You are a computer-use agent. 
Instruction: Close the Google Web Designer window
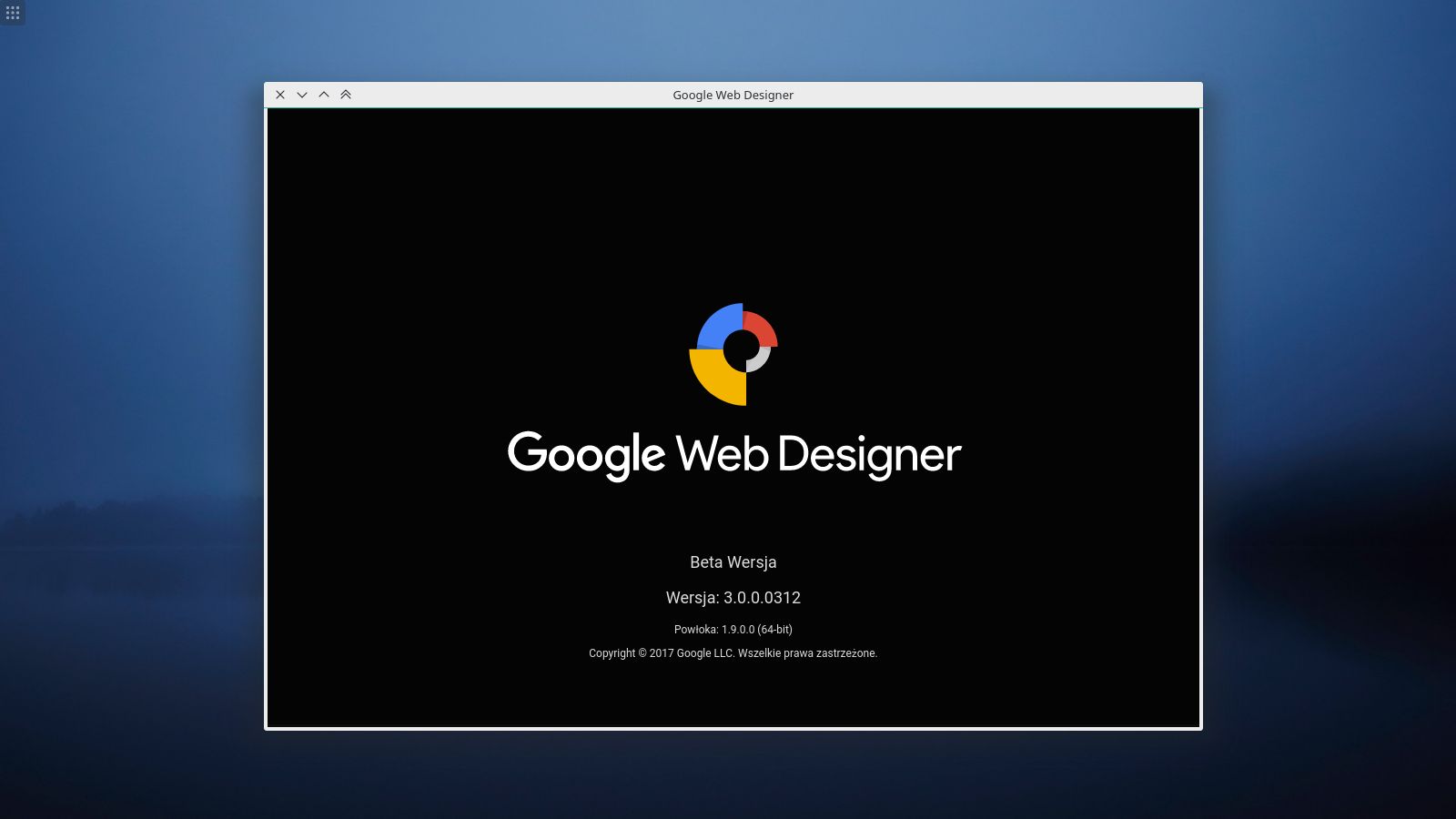coord(280,95)
